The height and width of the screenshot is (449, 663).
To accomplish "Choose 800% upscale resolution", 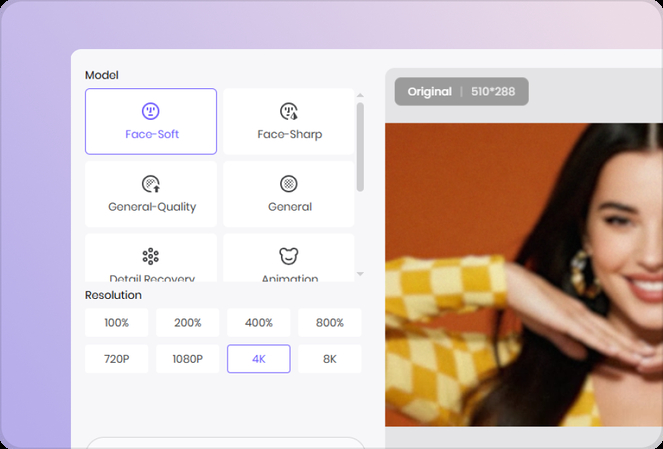I will (329, 323).
